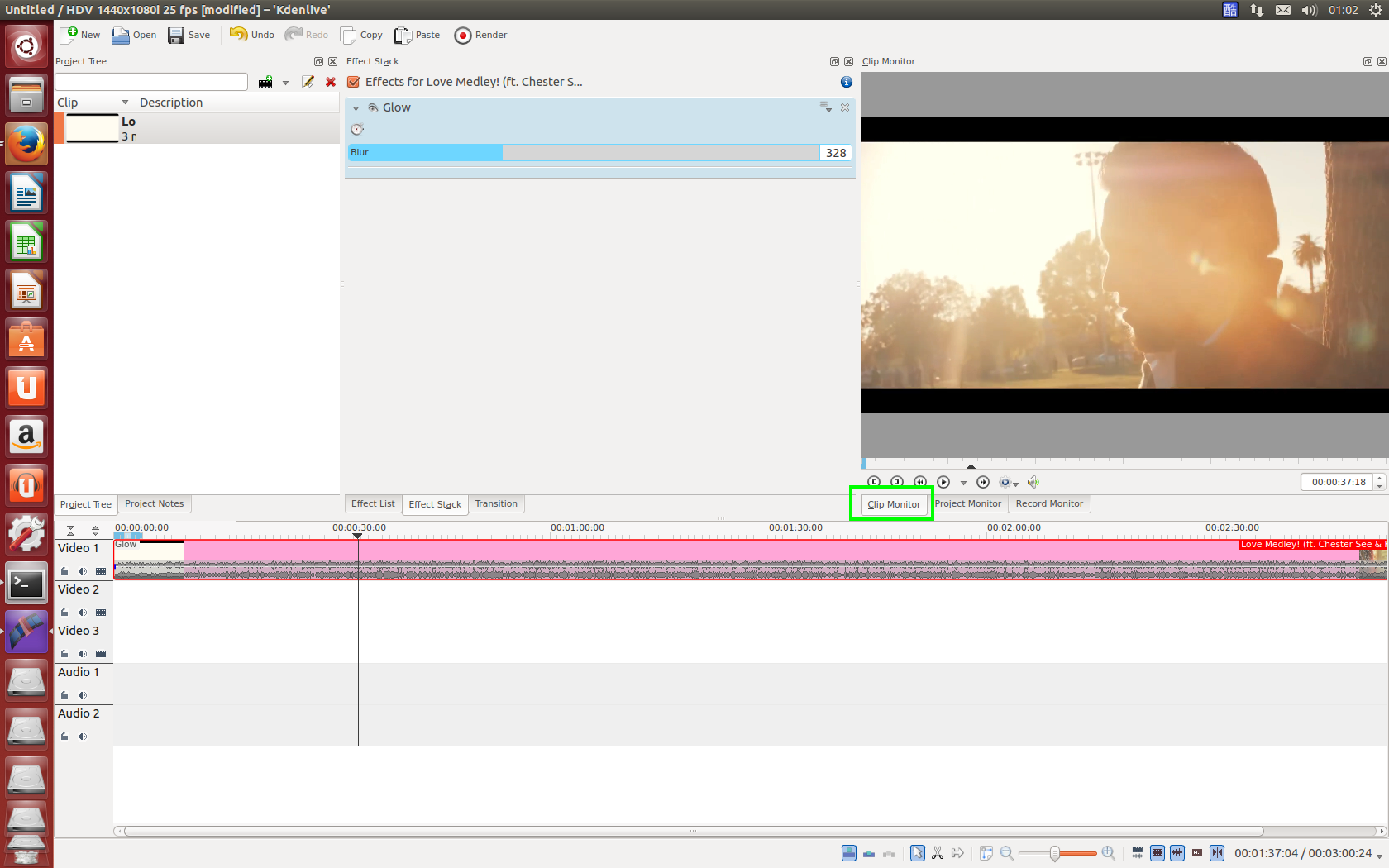Switch to the Project Notes tab
1389x868 pixels.
155,503
